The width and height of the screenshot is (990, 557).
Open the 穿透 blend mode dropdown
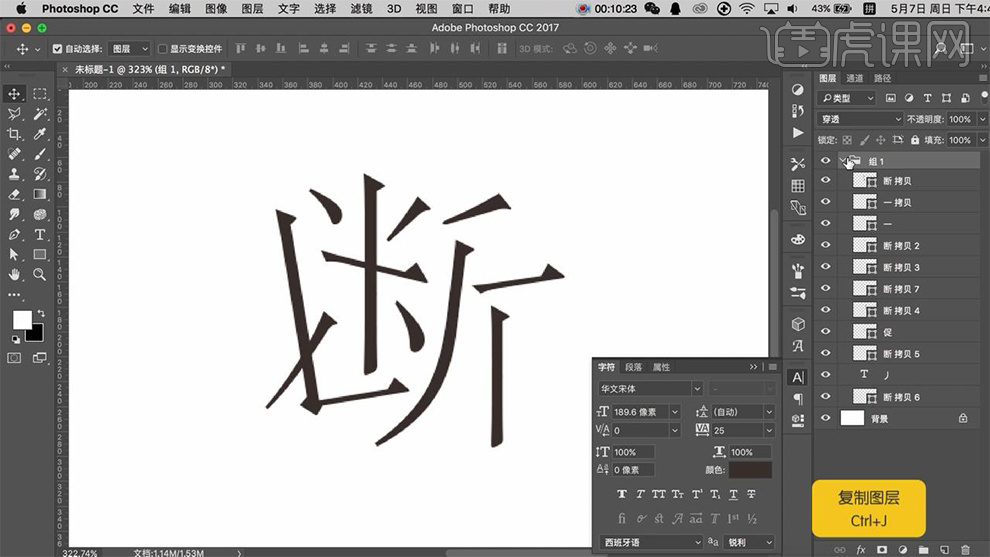point(860,119)
